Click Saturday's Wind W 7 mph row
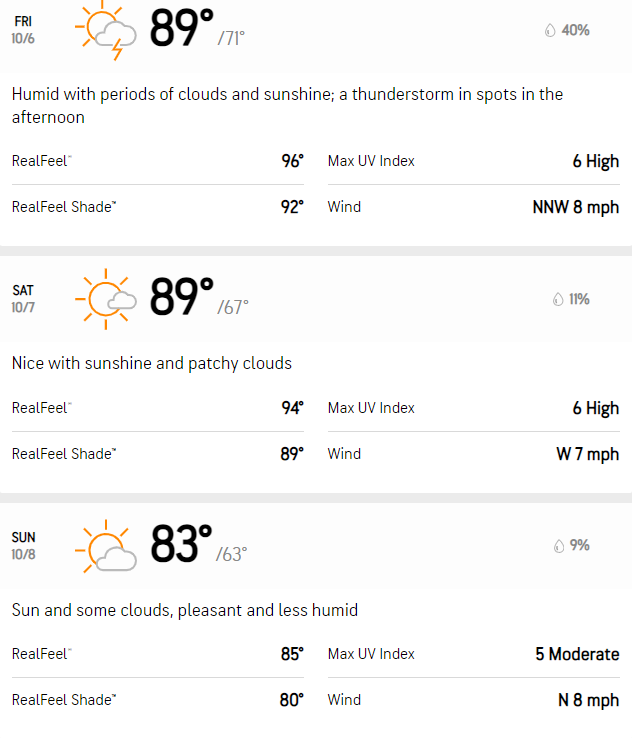 point(473,454)
